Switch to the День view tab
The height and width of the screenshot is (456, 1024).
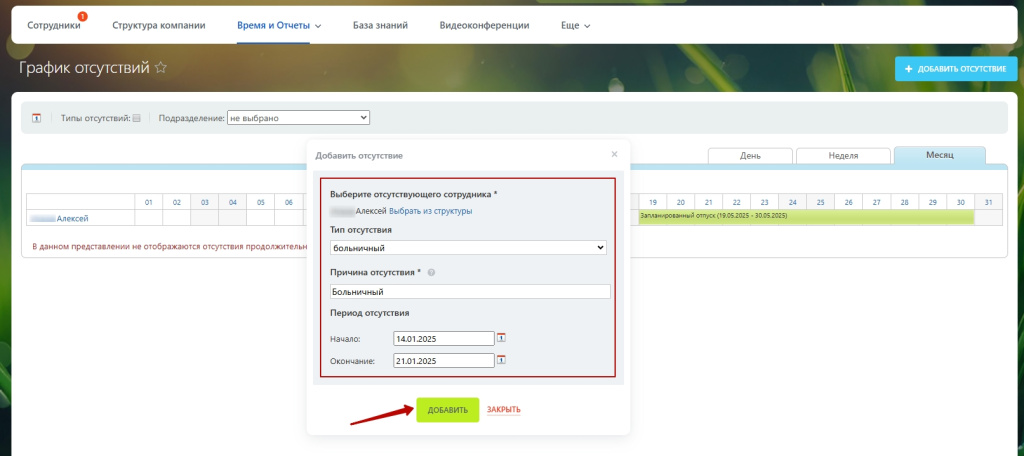pyautogui.click(x=750, y=156)
